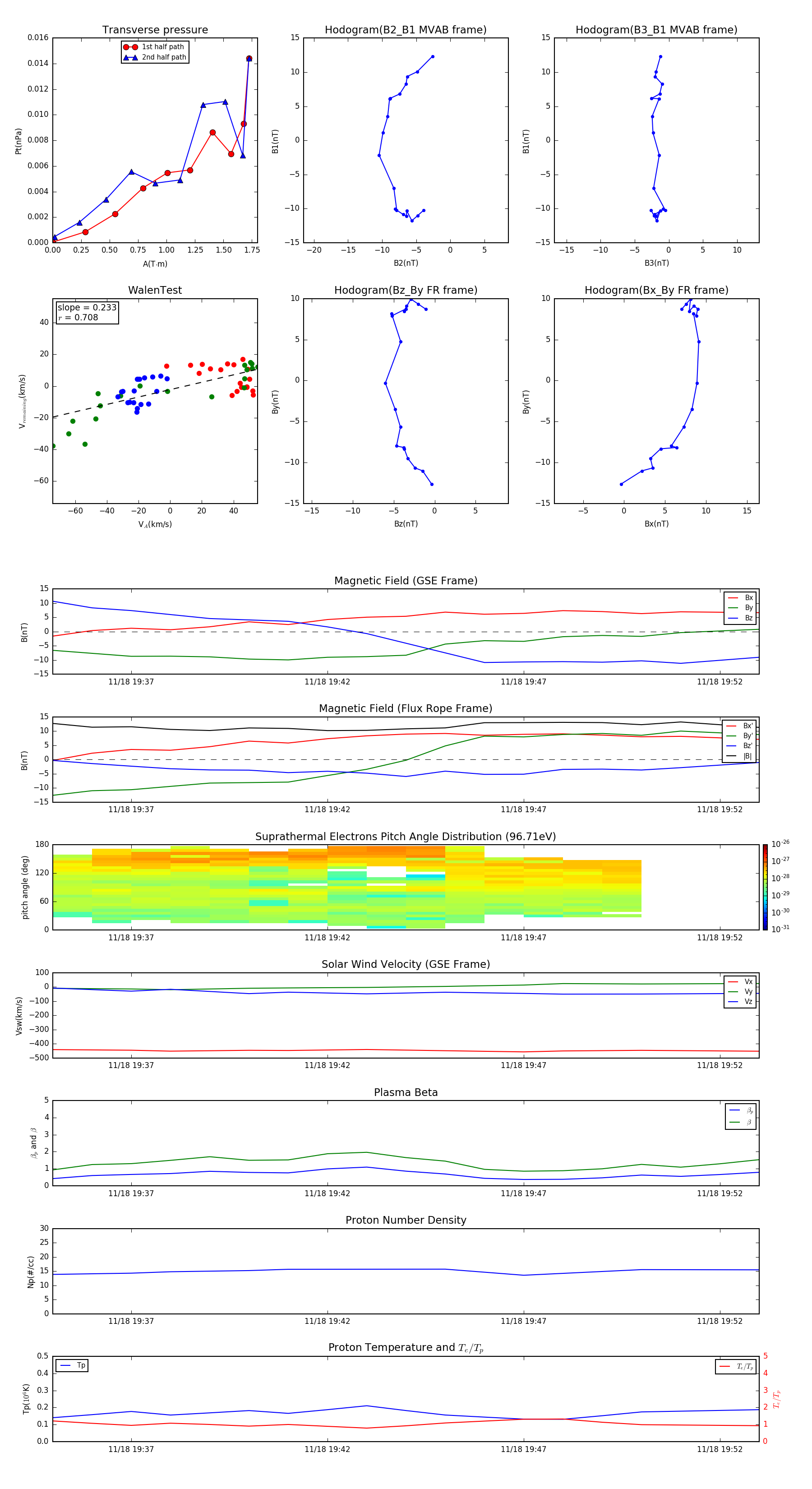Screen dimensions: 812x1489
Task: Click the 'WalenTest' plot title
Action: pyautogui.click(x=155, y=290)
